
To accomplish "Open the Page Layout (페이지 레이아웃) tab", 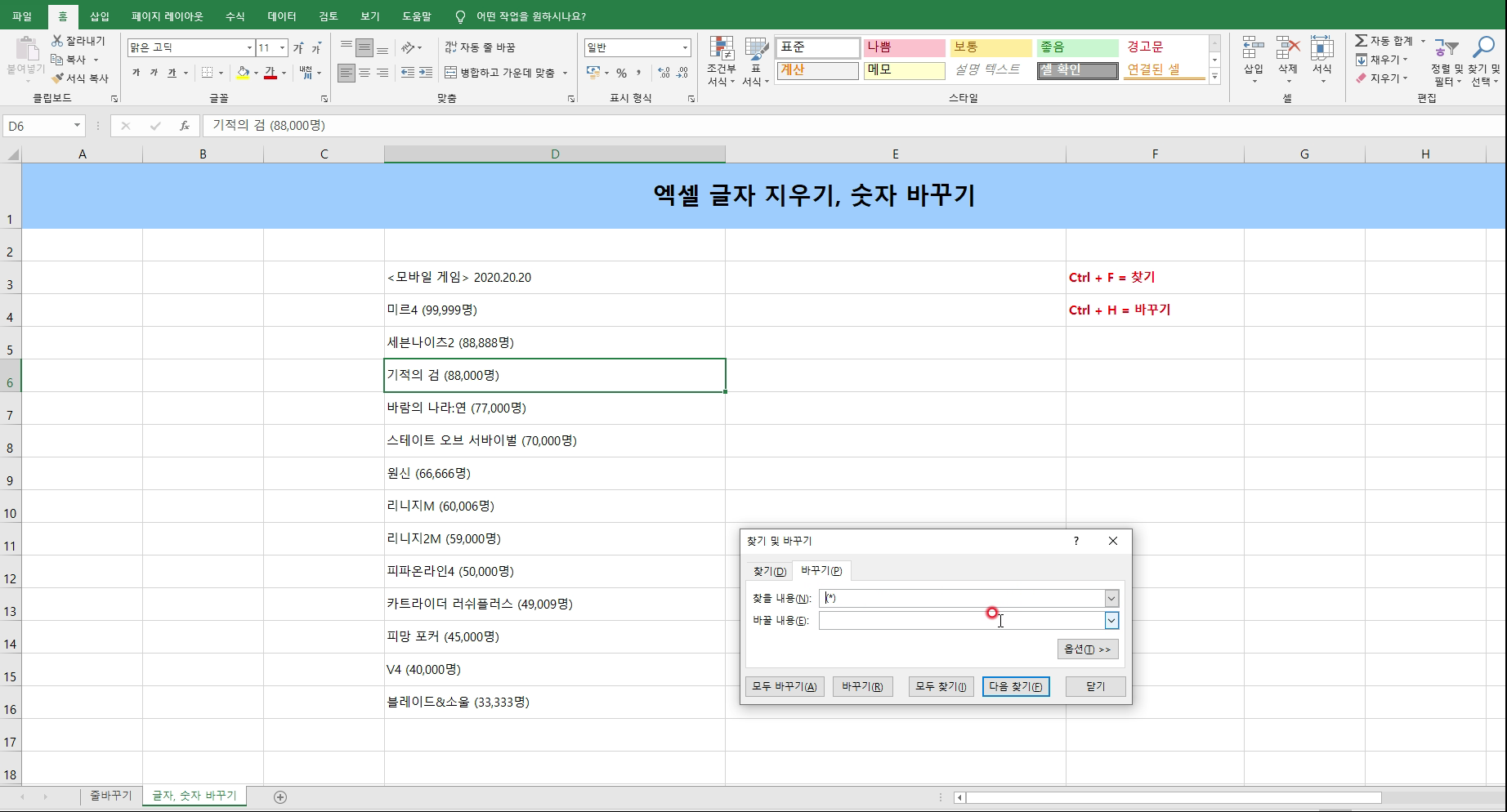I will point(168,16).
